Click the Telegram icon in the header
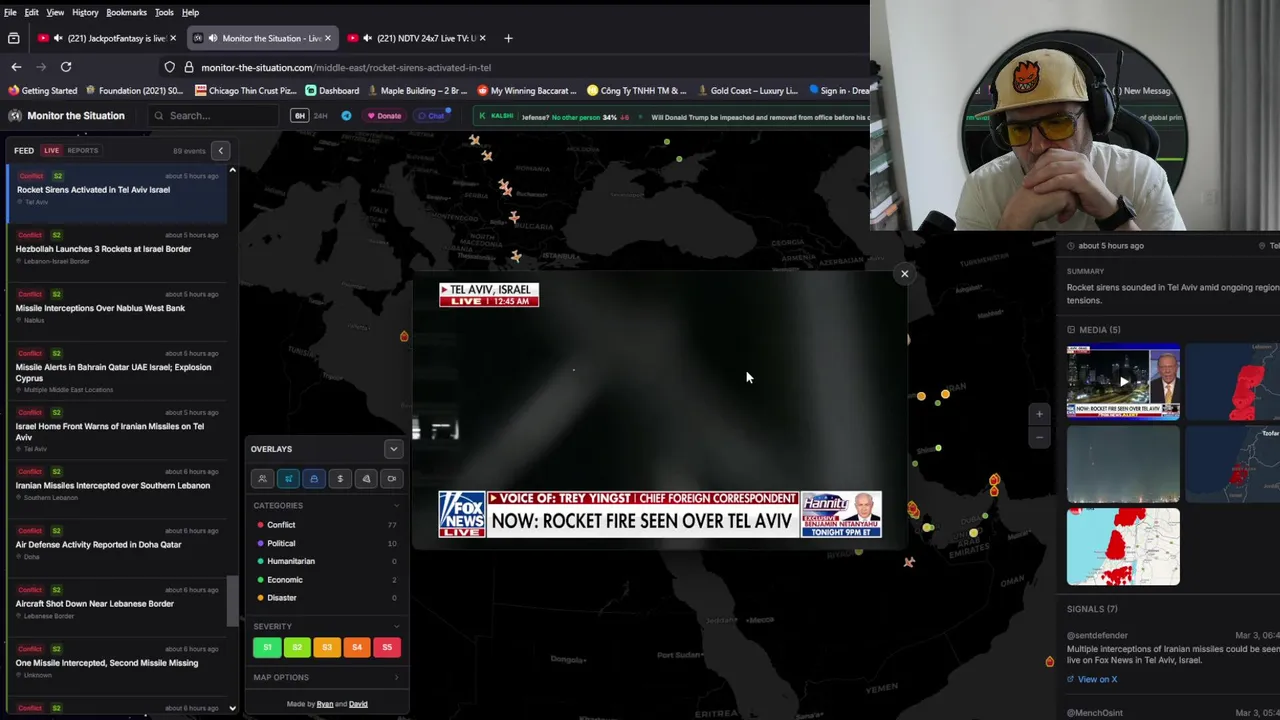1280x720 pixels. (346, 115)
